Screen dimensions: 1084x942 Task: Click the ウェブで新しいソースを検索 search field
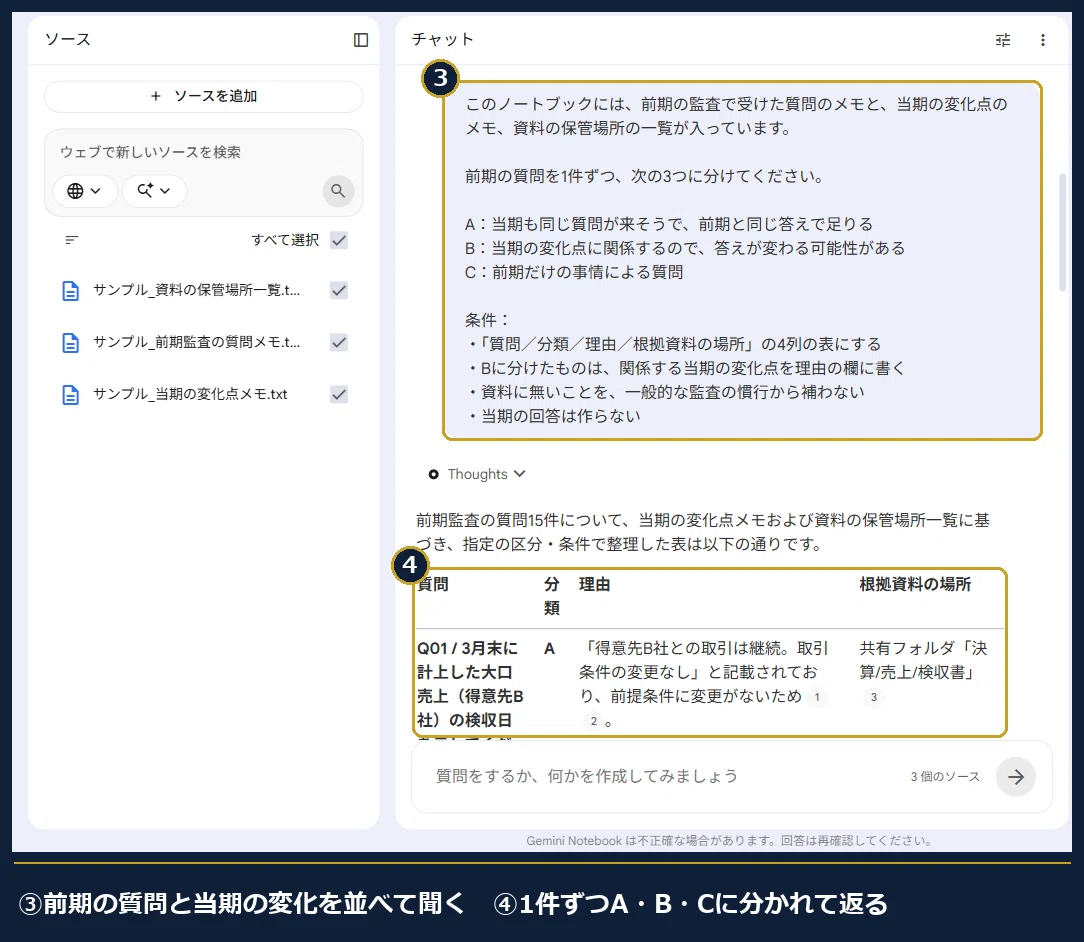[150, 152]
